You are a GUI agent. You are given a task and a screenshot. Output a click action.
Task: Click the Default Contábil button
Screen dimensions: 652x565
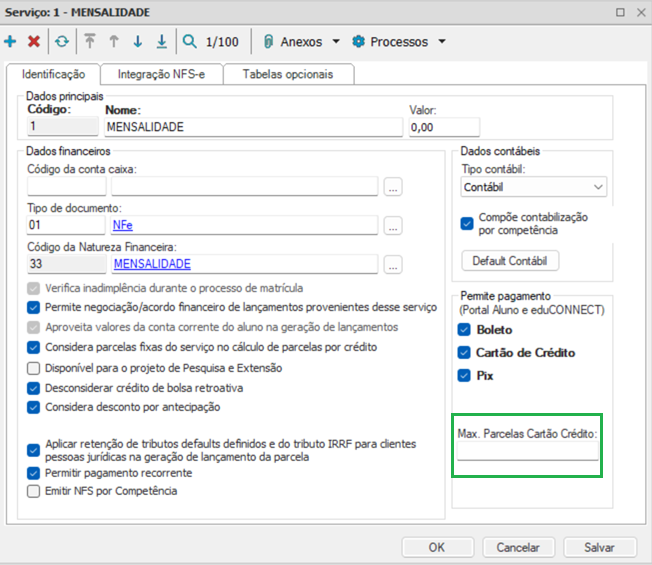(510, 261)
